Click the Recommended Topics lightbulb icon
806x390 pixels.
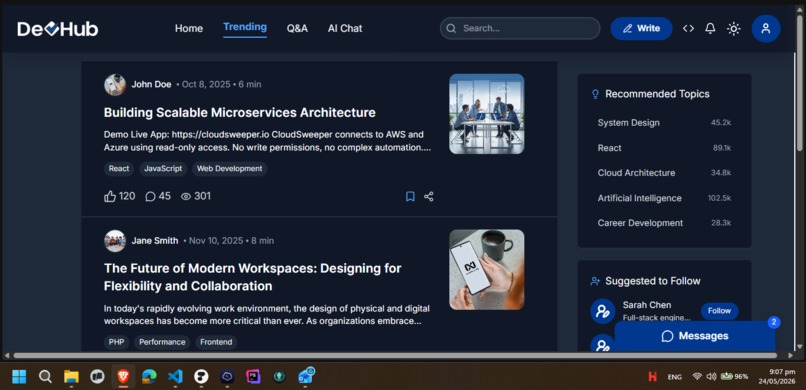[x=595, y=94]
